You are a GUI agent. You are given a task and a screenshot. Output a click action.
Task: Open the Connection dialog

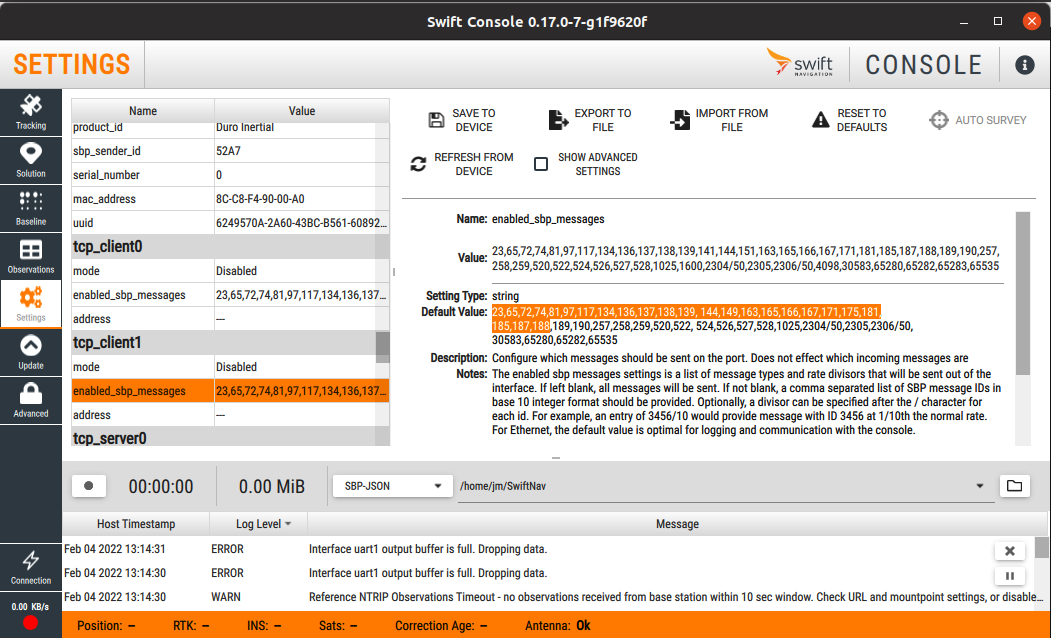click(31, 568)
